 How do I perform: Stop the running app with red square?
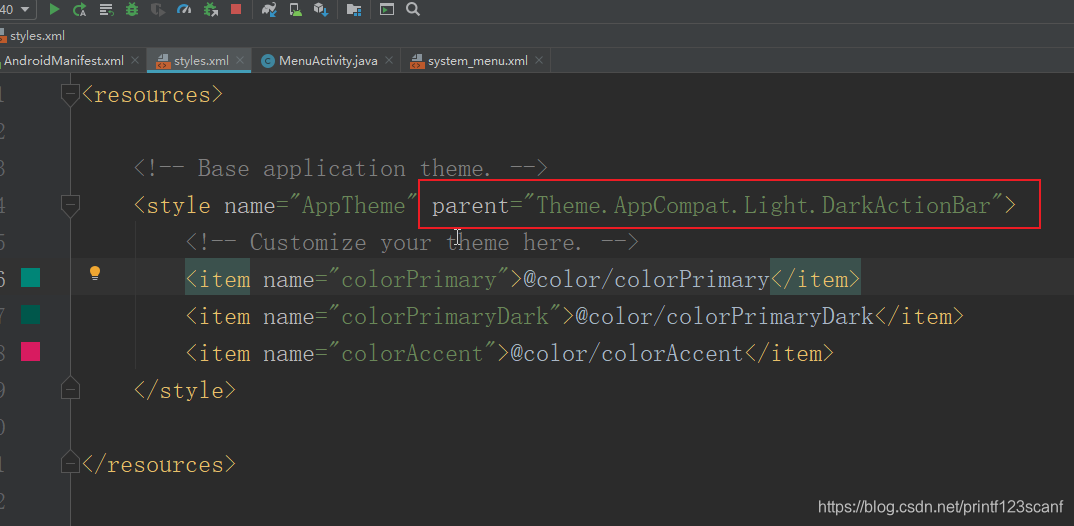point(236,9)
